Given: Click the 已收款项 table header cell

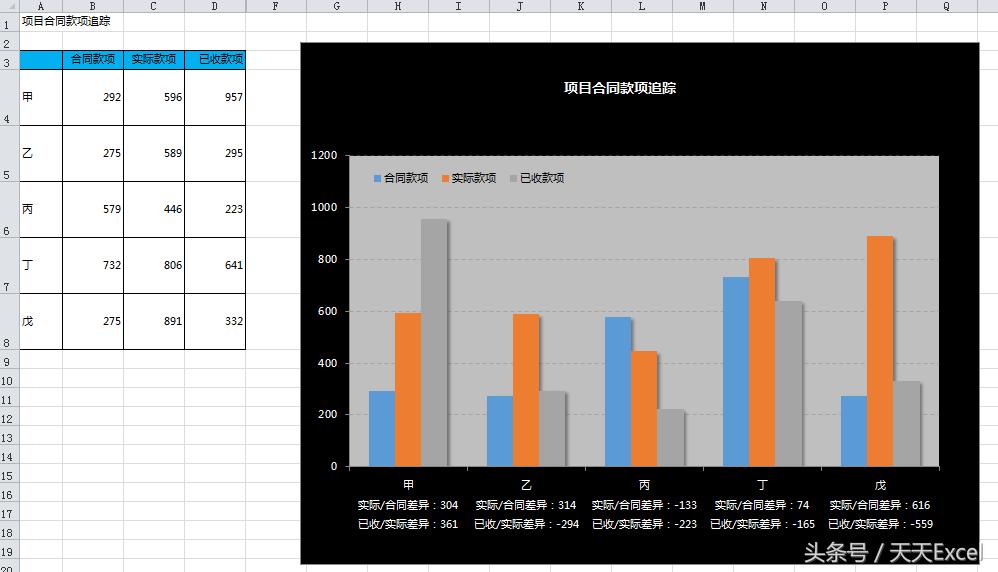Looking at the screenshot, I should (x=215, y=60).
